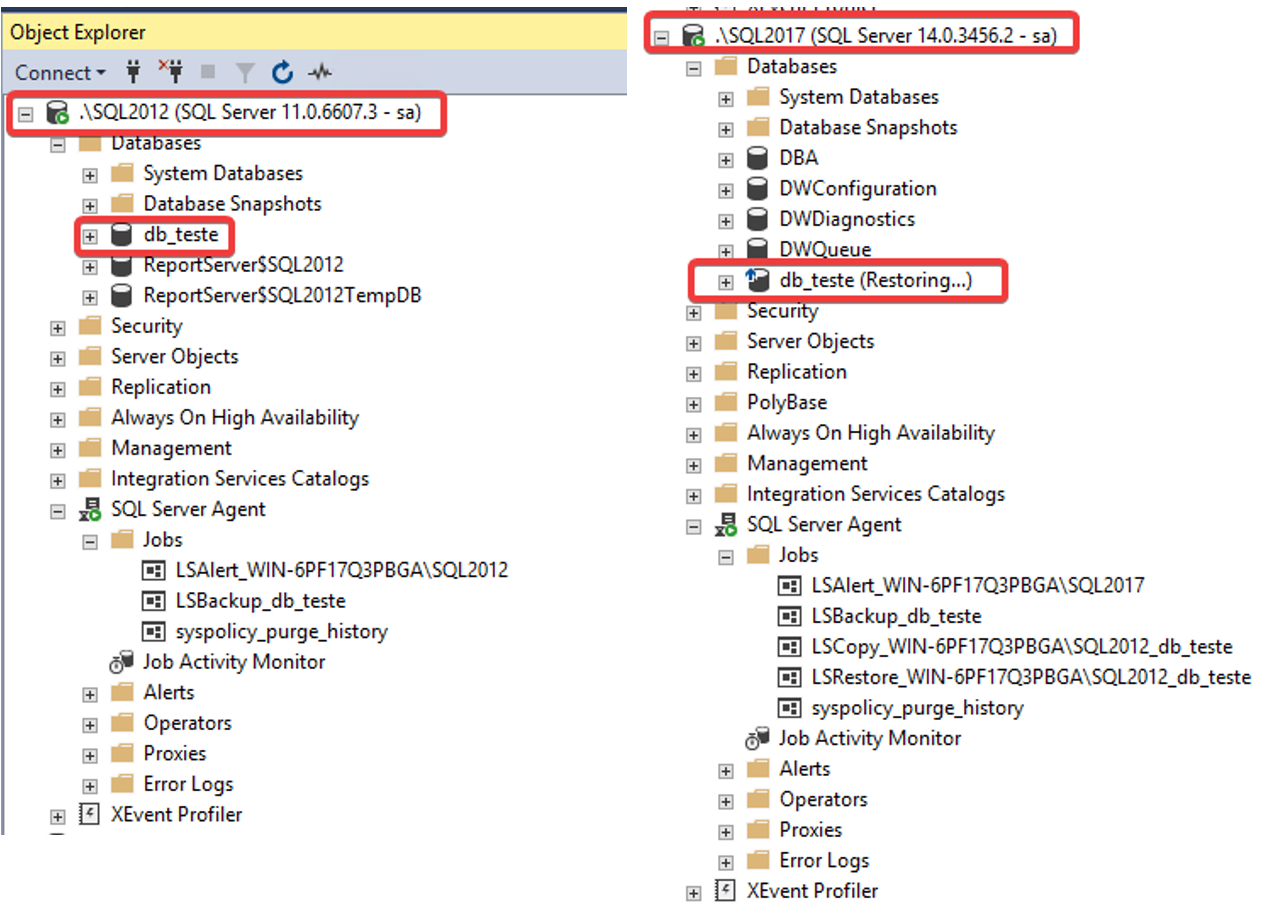Screen dimensions: 1263x908
Task: Select Server Objects folder on SQL2012
Action: point(175,356)
